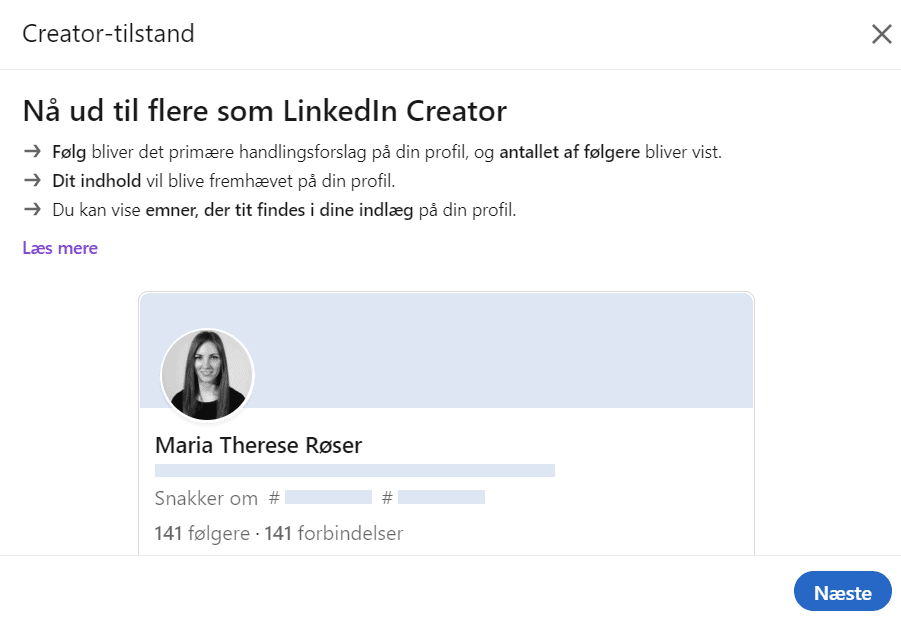Click the second hashtag placeholder bar
The height and width of the screenshot is (622, 901).
pos(441,497)
